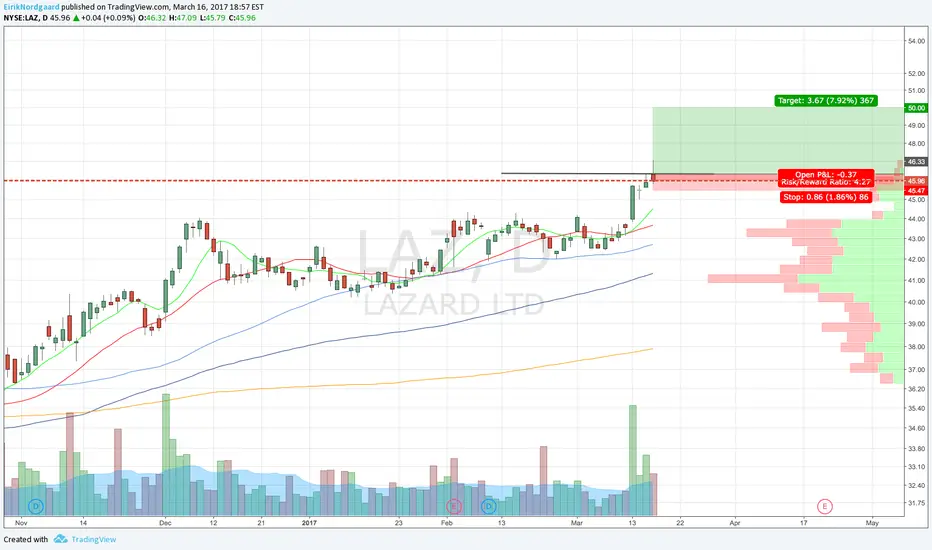932x550 pixels.
Task: Click the 54.00 price axis label
Action: [x=916, y=41]
